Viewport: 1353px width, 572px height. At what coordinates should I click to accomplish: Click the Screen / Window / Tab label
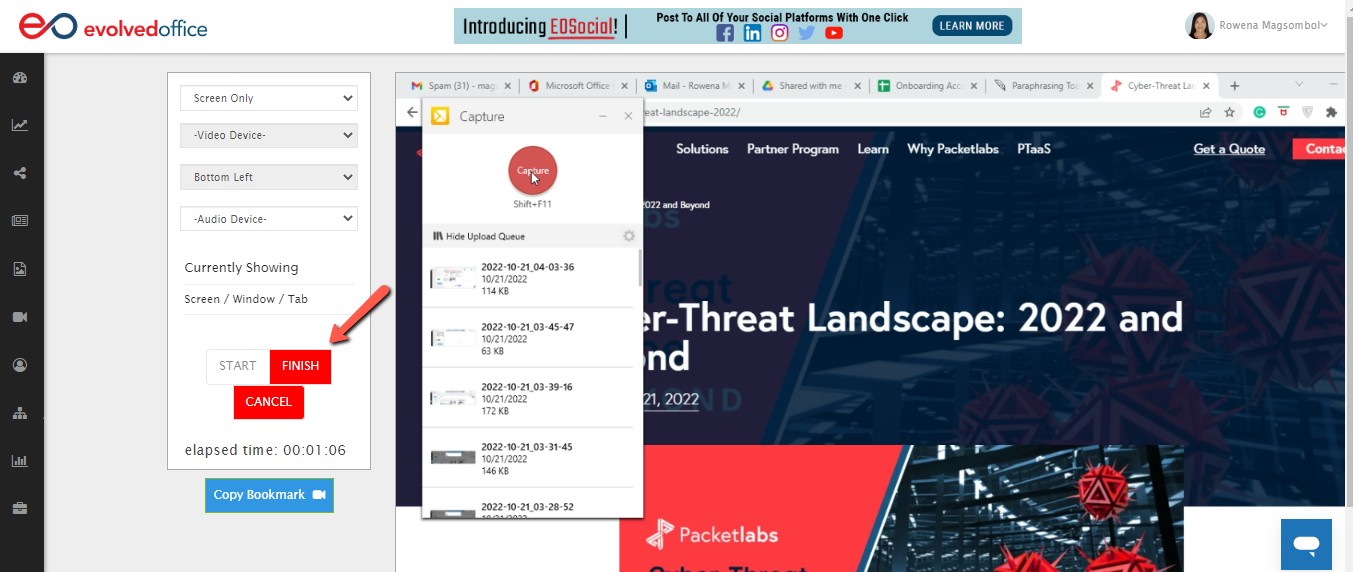coord(246,299)
